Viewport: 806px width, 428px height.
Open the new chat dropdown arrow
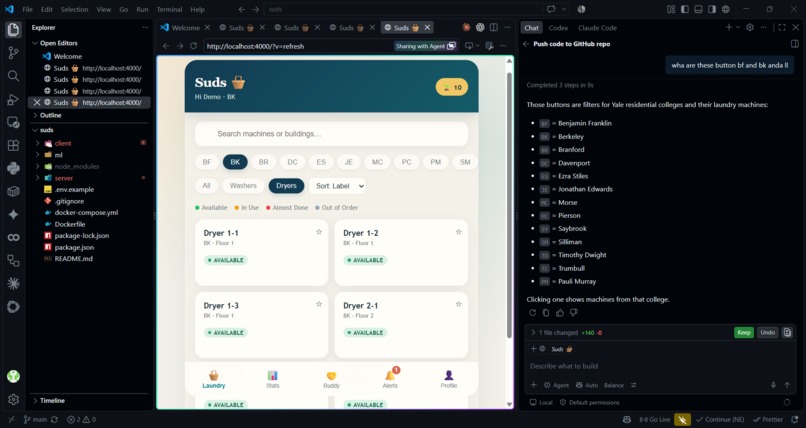tap(738, 27)
